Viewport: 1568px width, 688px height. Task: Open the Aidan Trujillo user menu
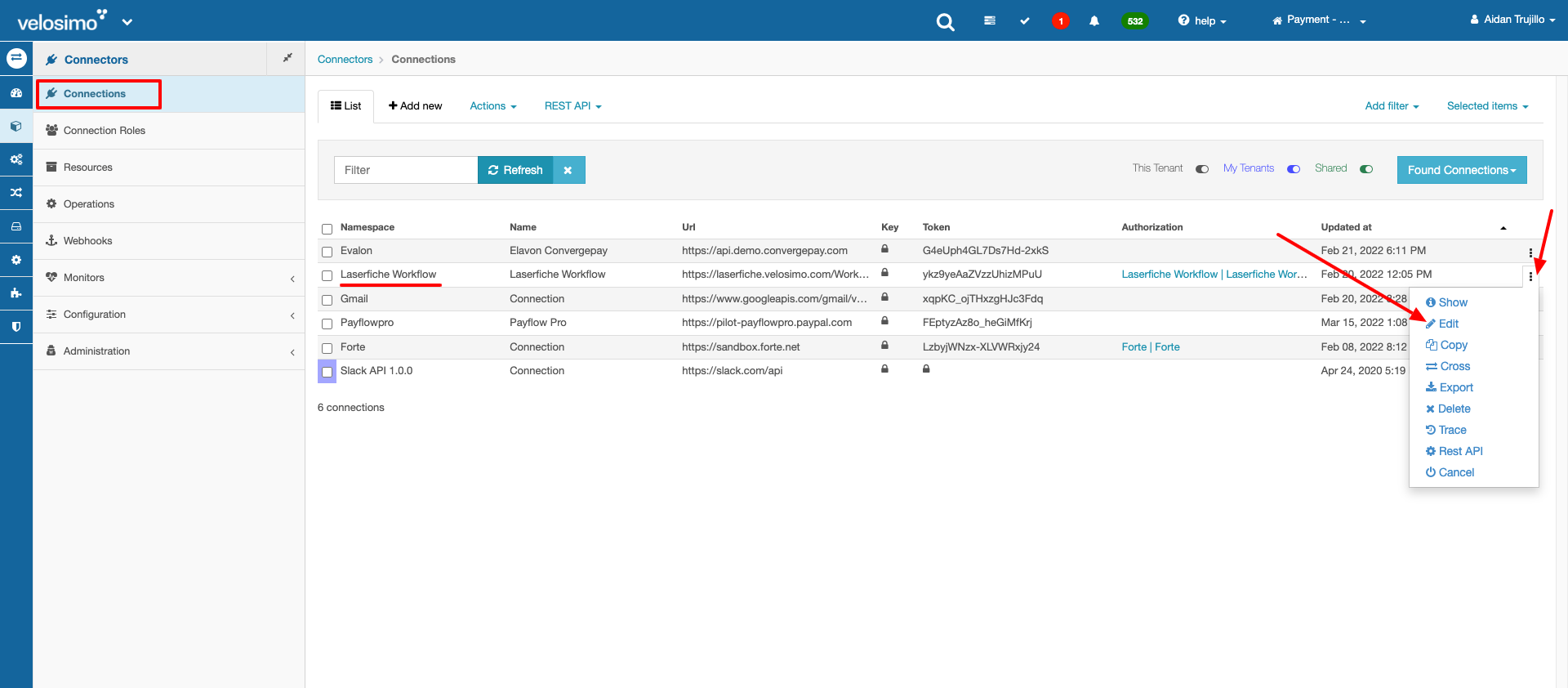1512,20
